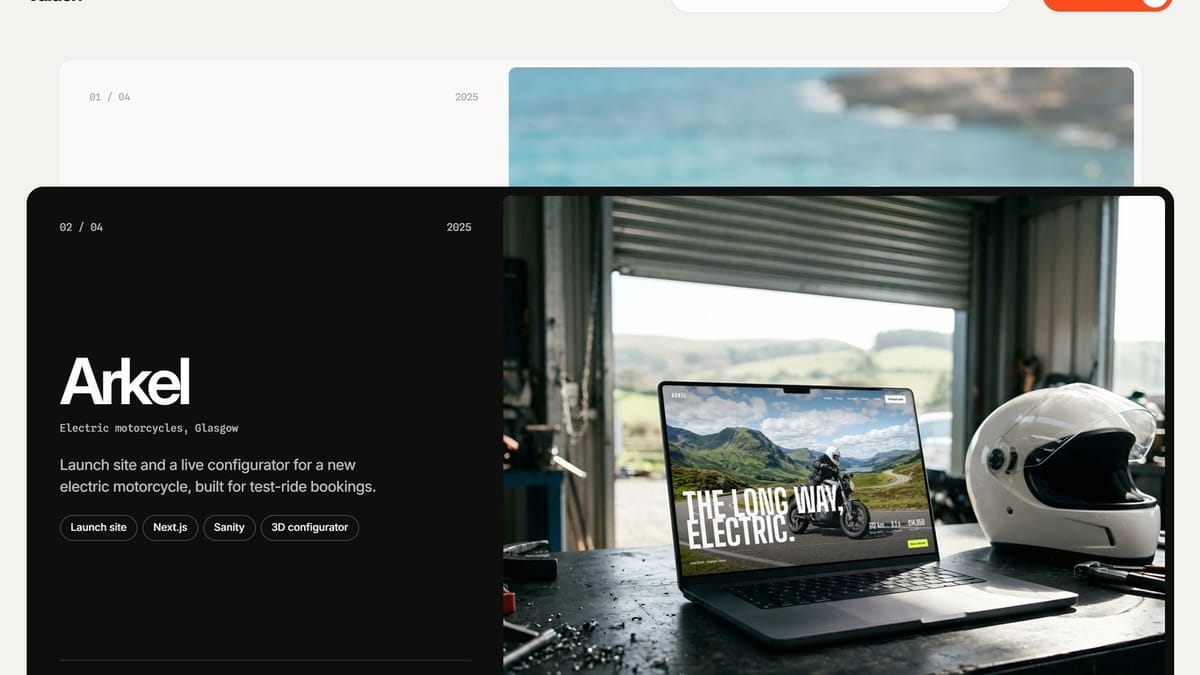Screen dimensions: 1200x675
Task: Click the 2025 year on the Arkel card
Action: (x=459, y=227)
